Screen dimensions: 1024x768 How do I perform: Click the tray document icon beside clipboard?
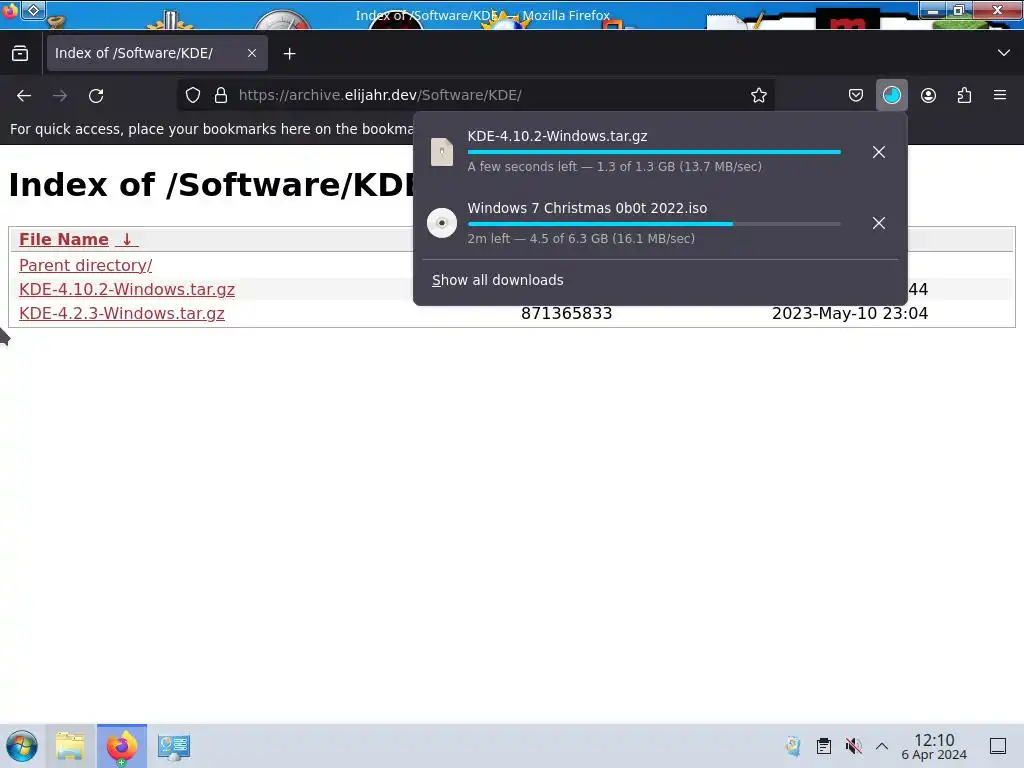pos(793,746)
